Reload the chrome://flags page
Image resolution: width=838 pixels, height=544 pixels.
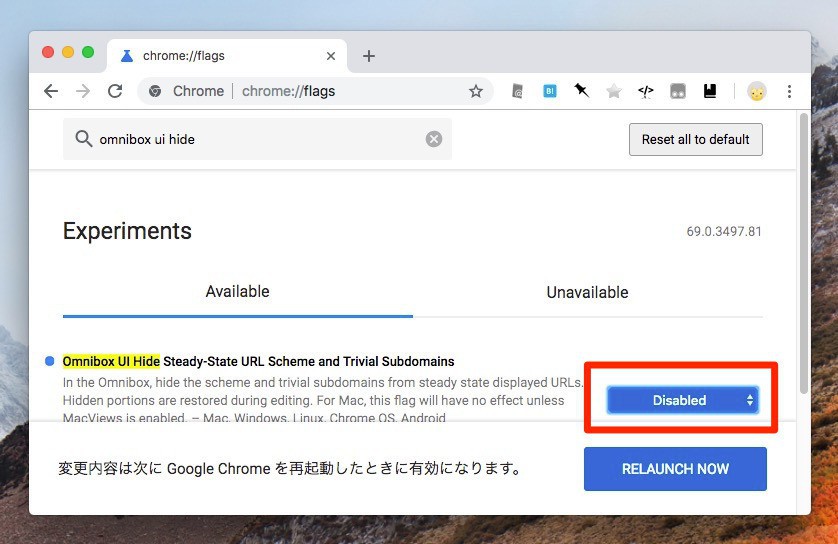point(115,91)
